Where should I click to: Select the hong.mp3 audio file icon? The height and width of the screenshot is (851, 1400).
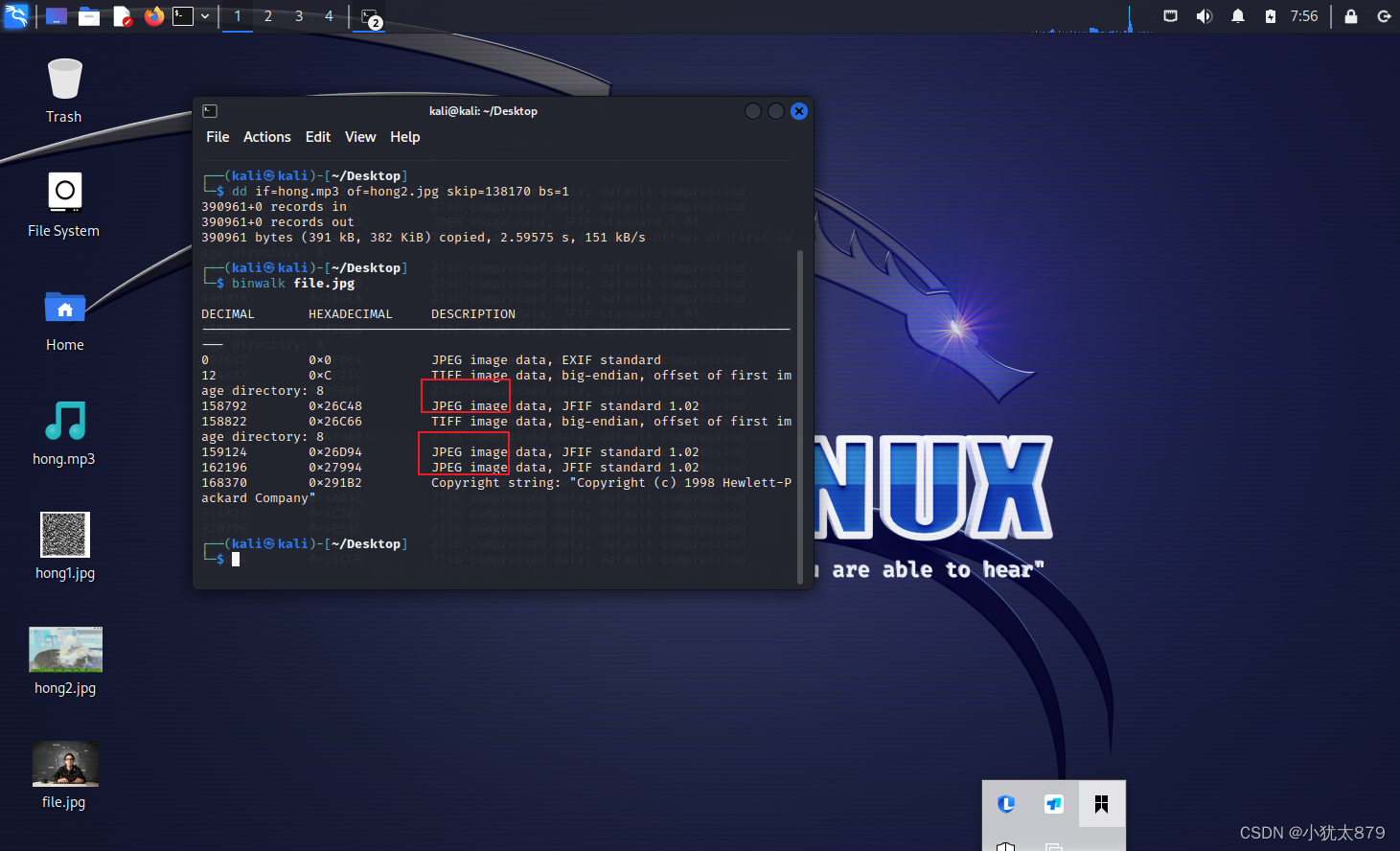pyautogui.click(x=64, y=434)
